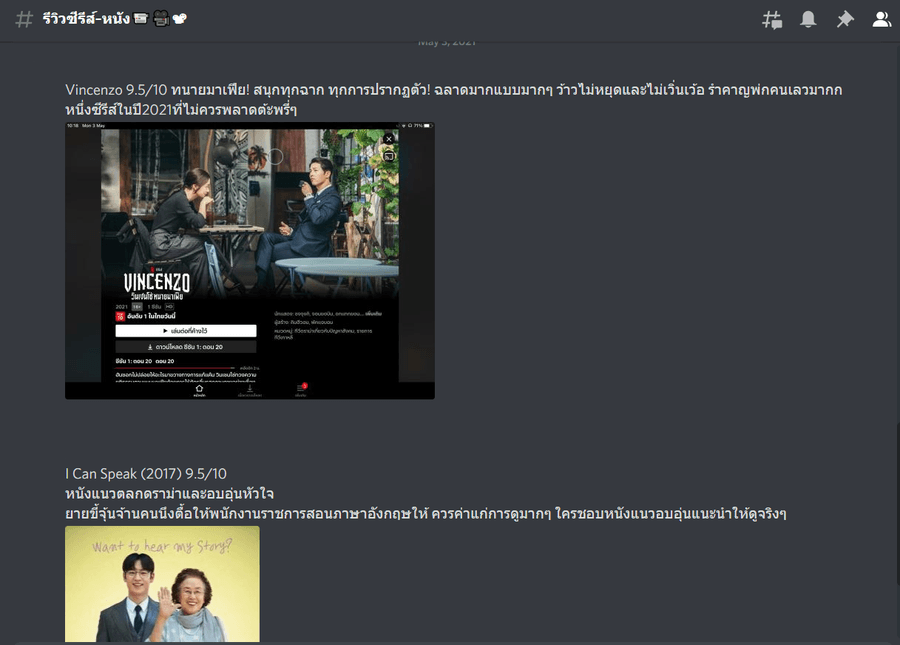
Task: Click the cast icon in Vincenzo screenshot
Action: tap(389, 156)
